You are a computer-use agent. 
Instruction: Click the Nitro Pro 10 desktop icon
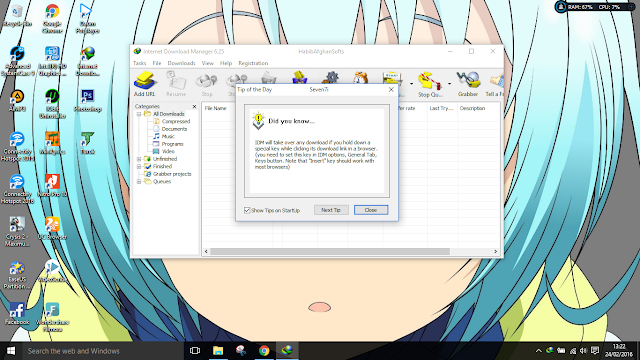pos(52,185)
